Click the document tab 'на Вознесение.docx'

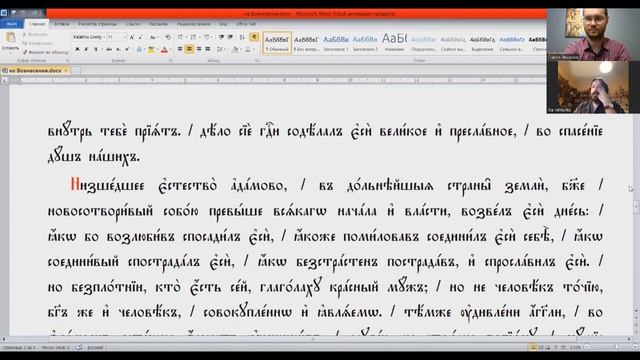tap(35, 71)
